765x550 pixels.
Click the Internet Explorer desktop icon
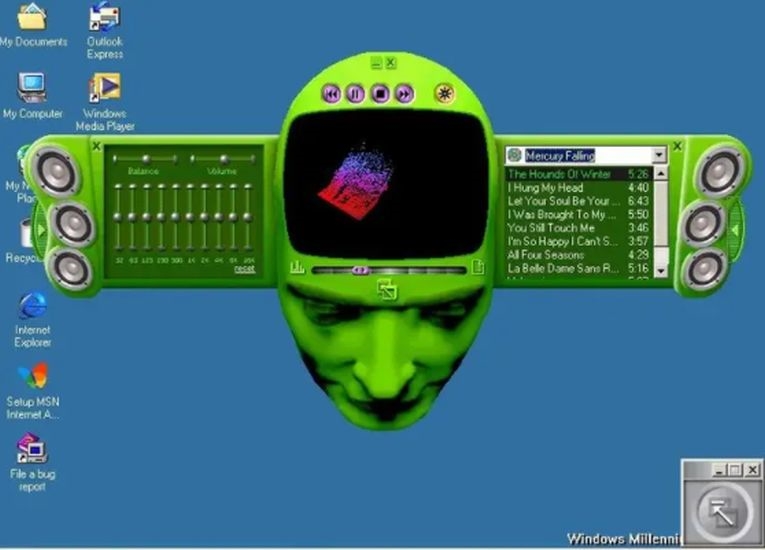click(32, 320)
